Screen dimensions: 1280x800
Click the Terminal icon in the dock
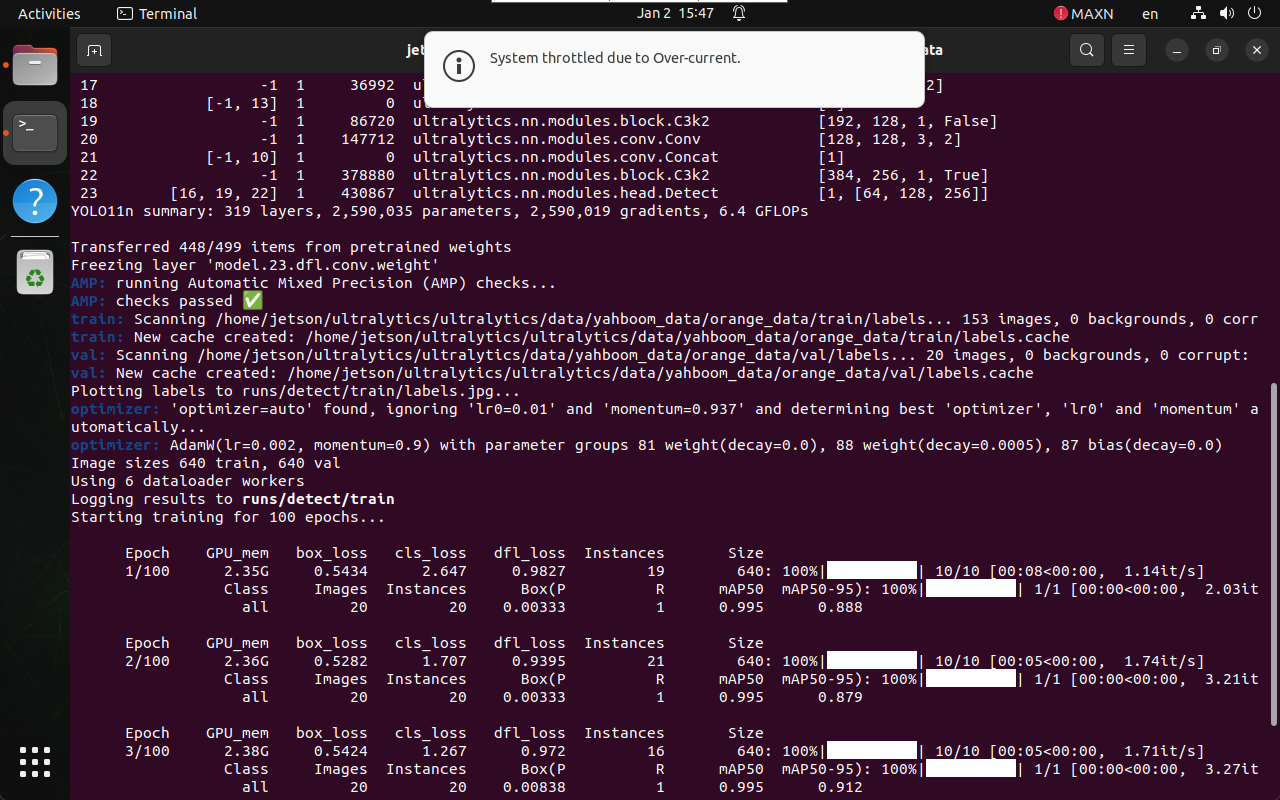(35, 132)
